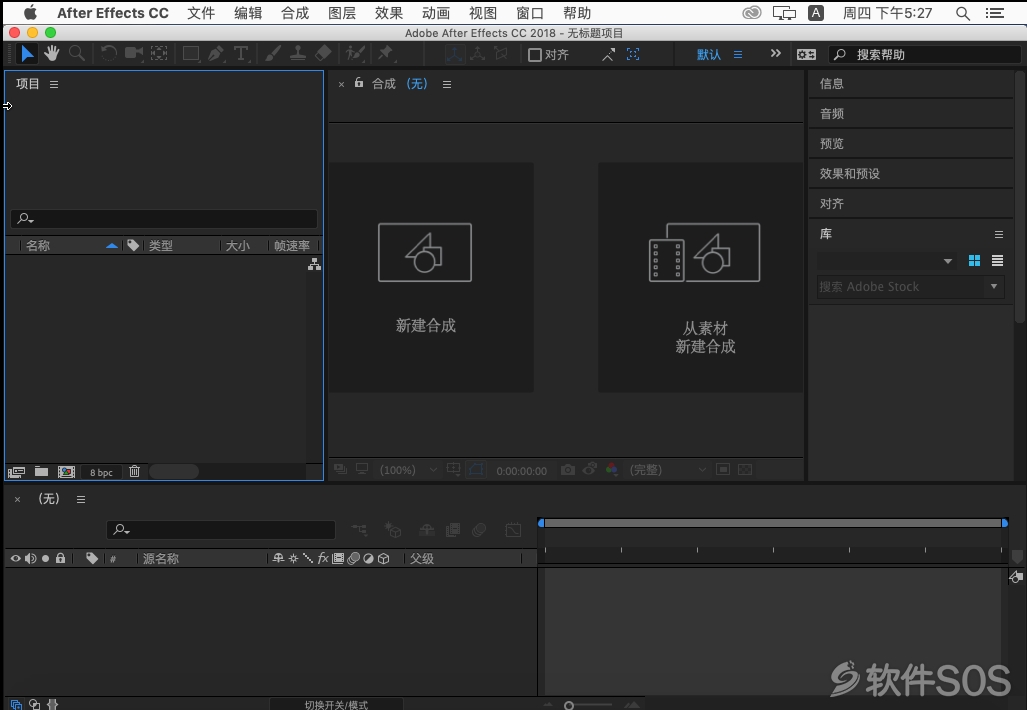Select the Roto Brush tool
Viewport: 1027px width, 710px height.
[x=355, y=54]
